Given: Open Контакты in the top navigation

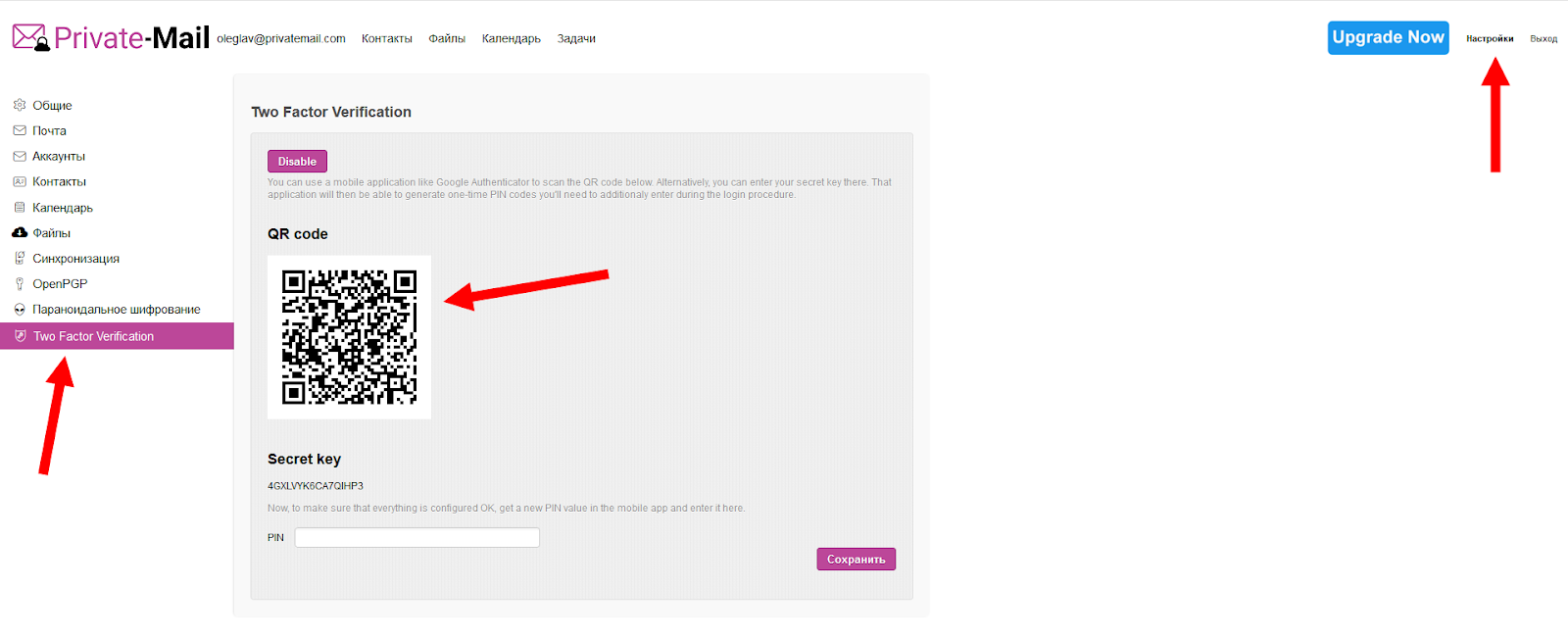Looking at the screenshot, I should (387, 38).
